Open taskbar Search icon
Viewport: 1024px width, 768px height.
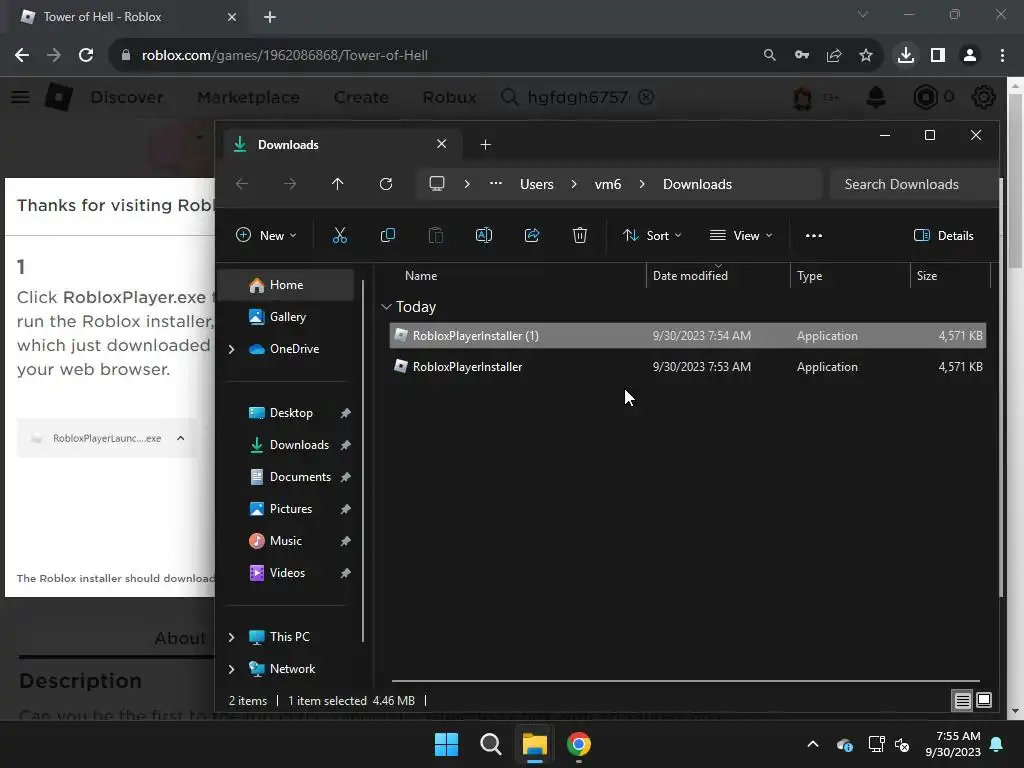(491, 744)
